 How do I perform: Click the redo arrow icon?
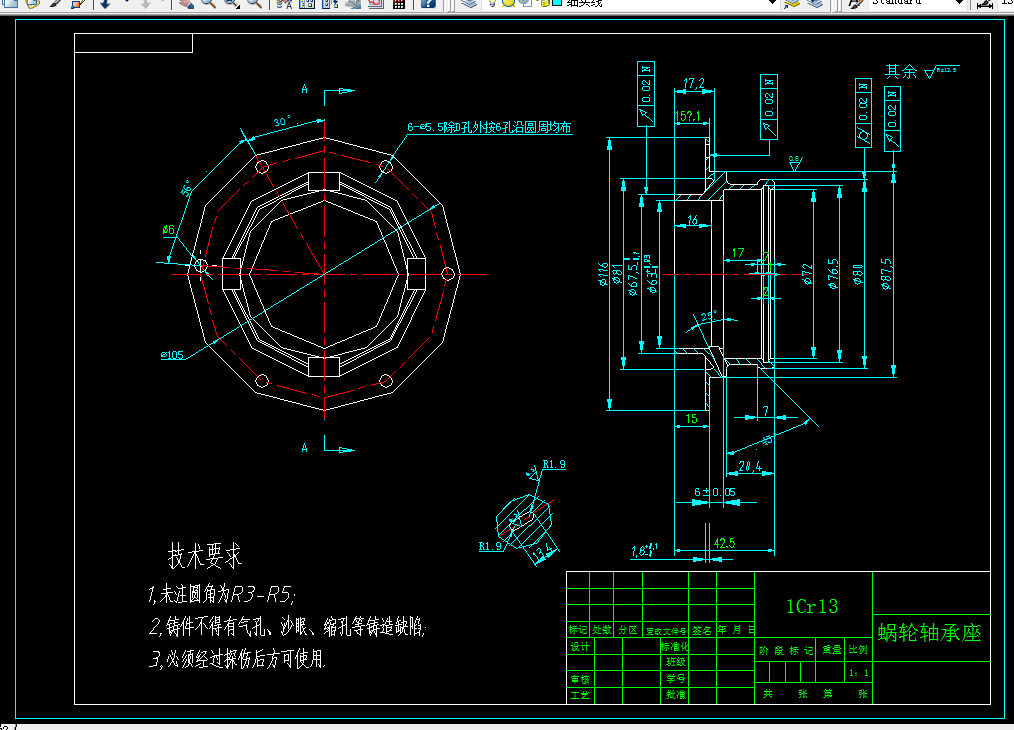[143, 6]
